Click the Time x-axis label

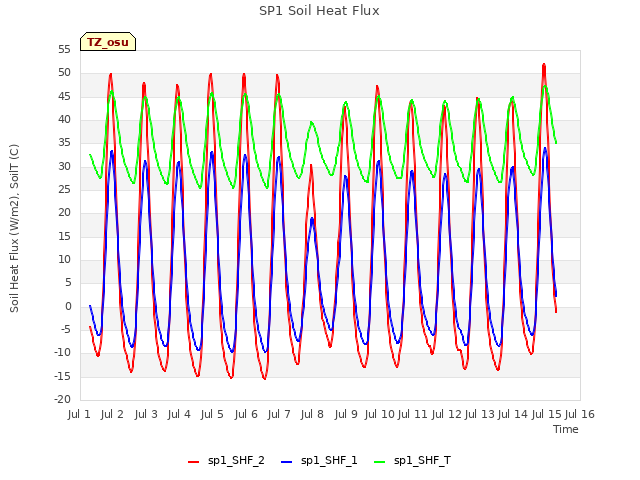click(566, 429)
